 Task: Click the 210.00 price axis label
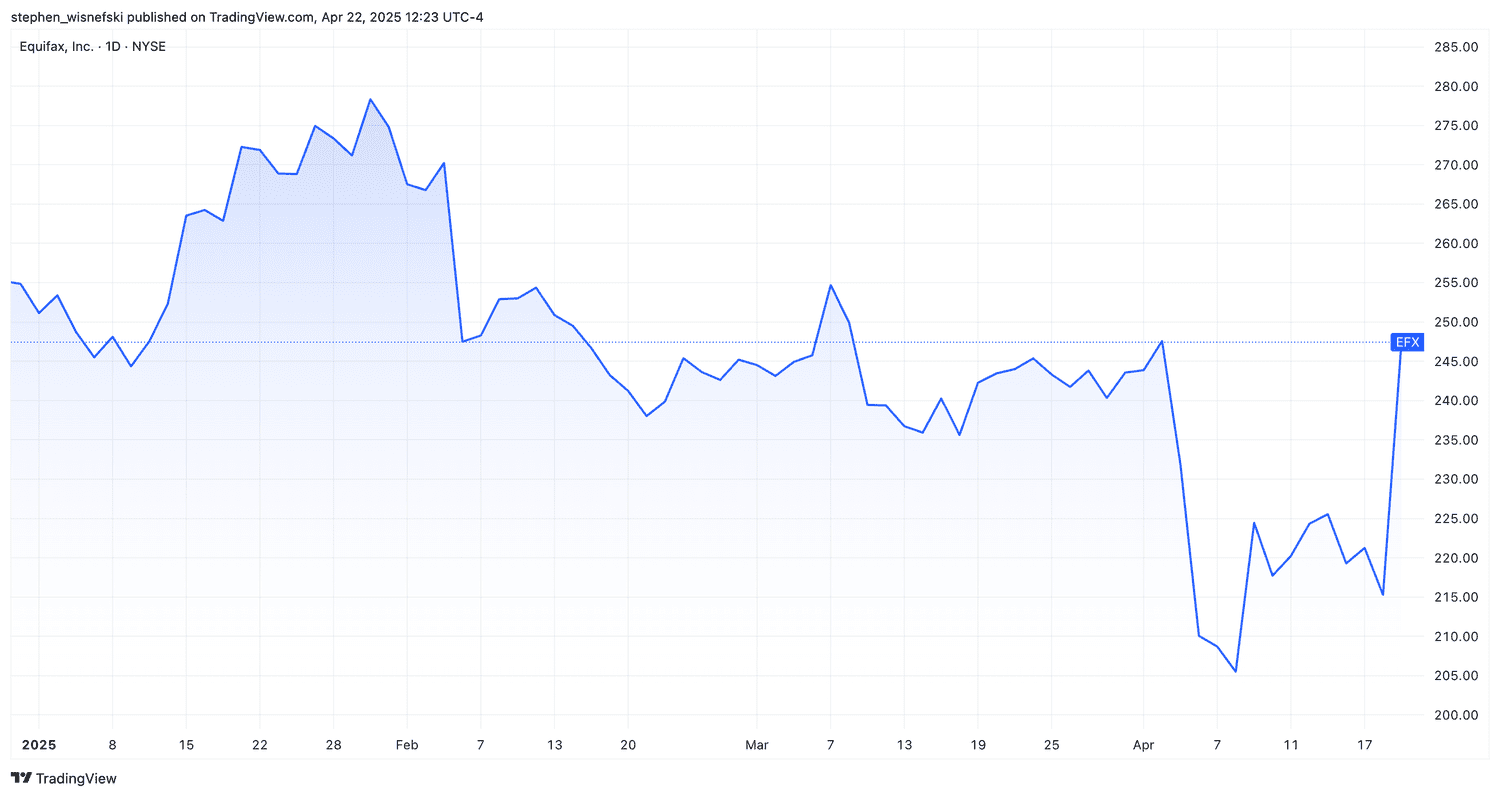[1454, 637]
